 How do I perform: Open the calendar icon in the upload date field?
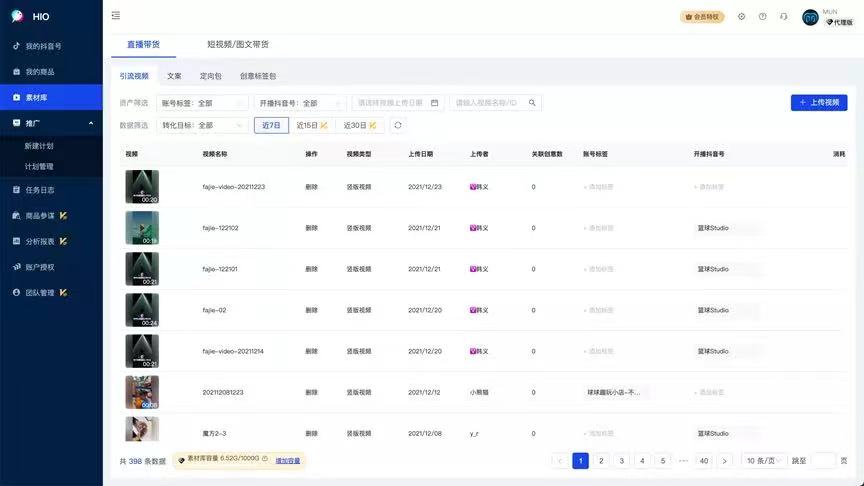pos(434,103)
